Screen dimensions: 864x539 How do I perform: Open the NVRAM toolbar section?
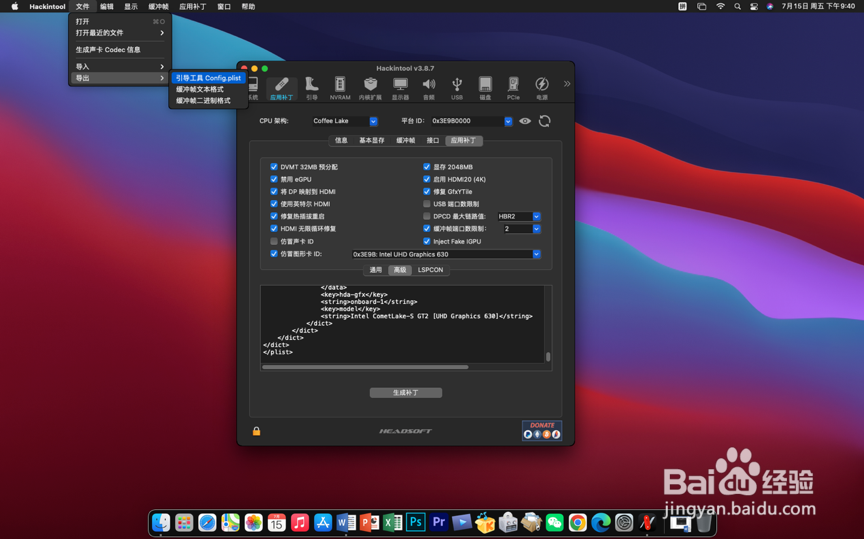[x=340, y=88]
